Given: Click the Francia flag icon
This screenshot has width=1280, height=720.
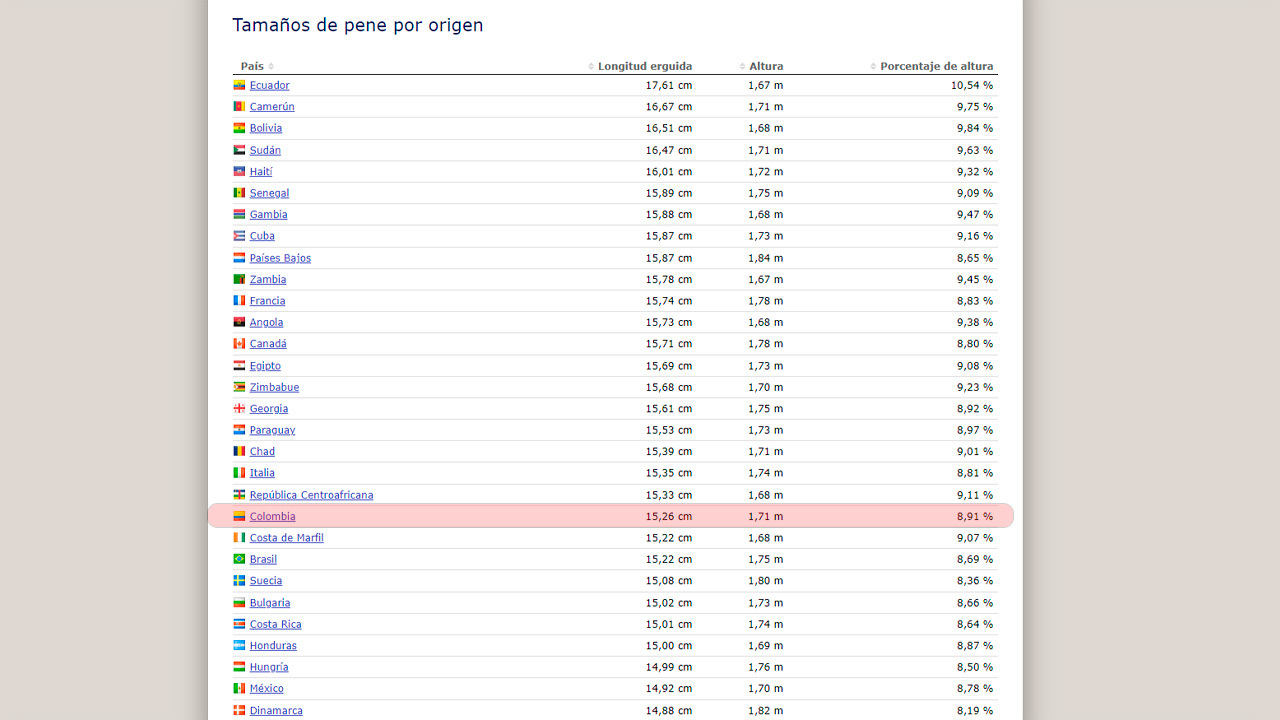Looking at the screenshot, I should [239, 301].
